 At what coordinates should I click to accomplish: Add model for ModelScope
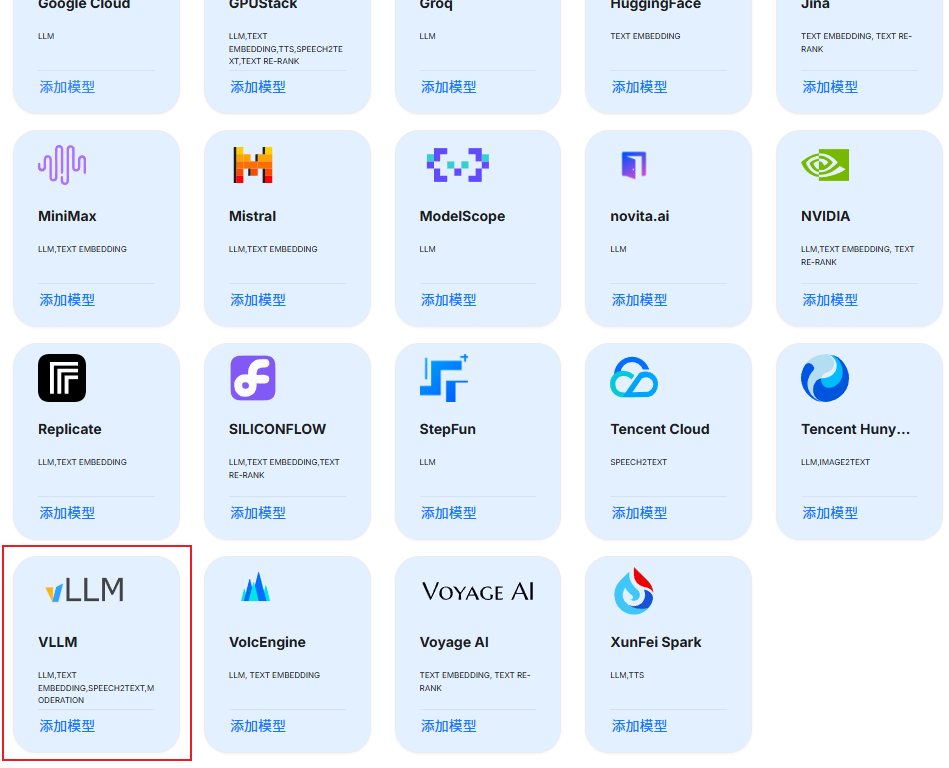[x=448, y=300]
